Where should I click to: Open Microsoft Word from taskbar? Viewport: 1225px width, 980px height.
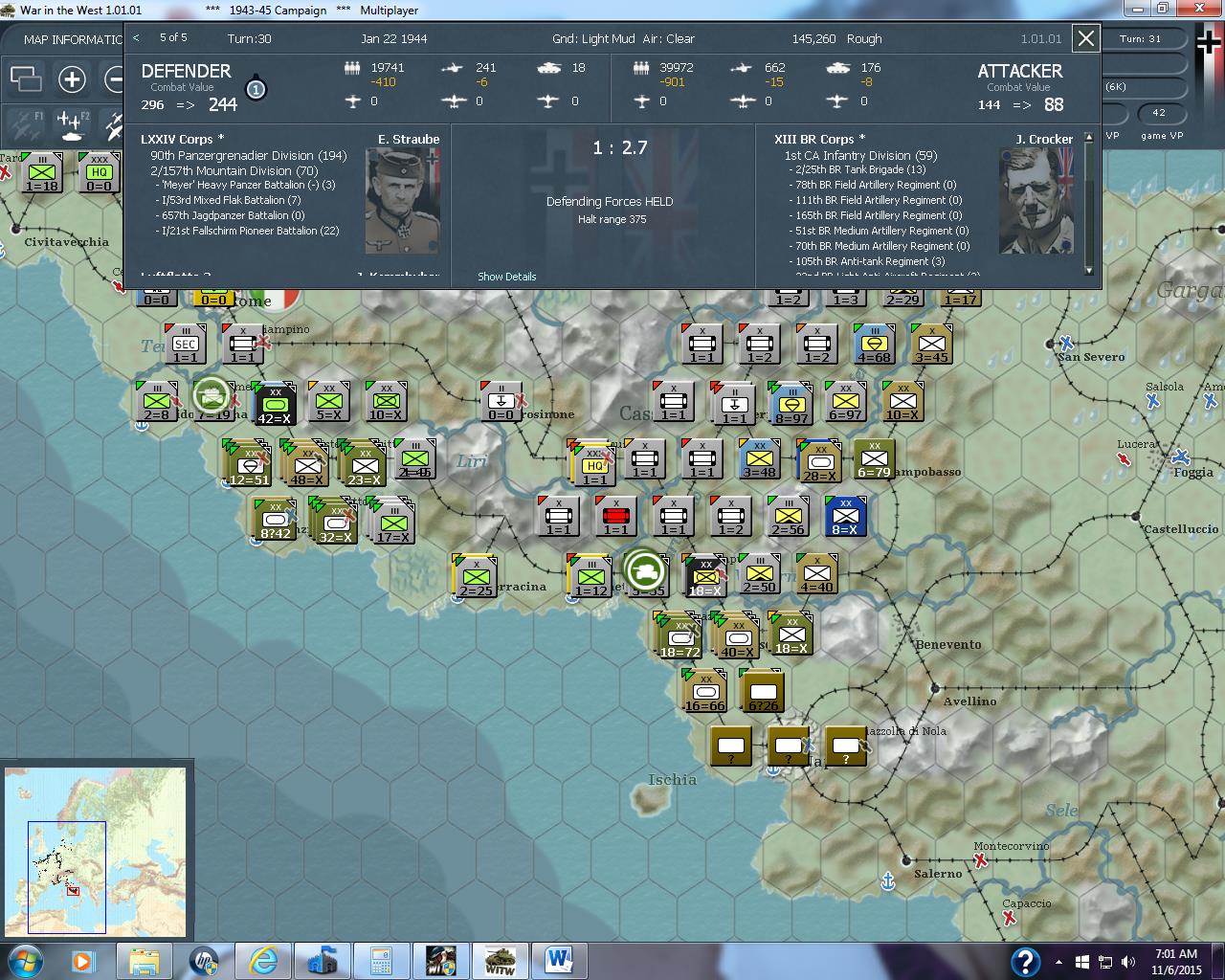[558, 960]
